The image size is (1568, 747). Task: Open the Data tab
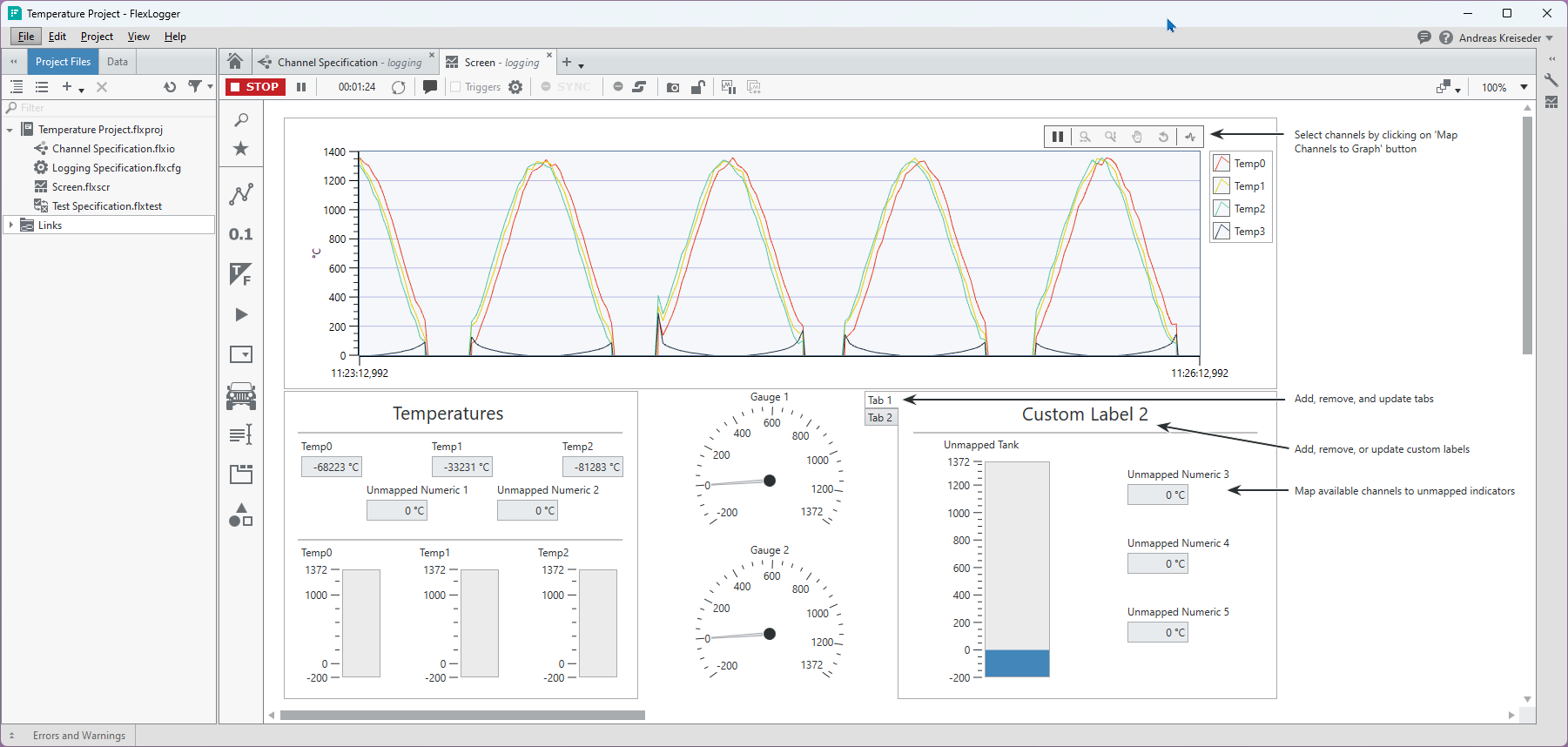(118, 62)
